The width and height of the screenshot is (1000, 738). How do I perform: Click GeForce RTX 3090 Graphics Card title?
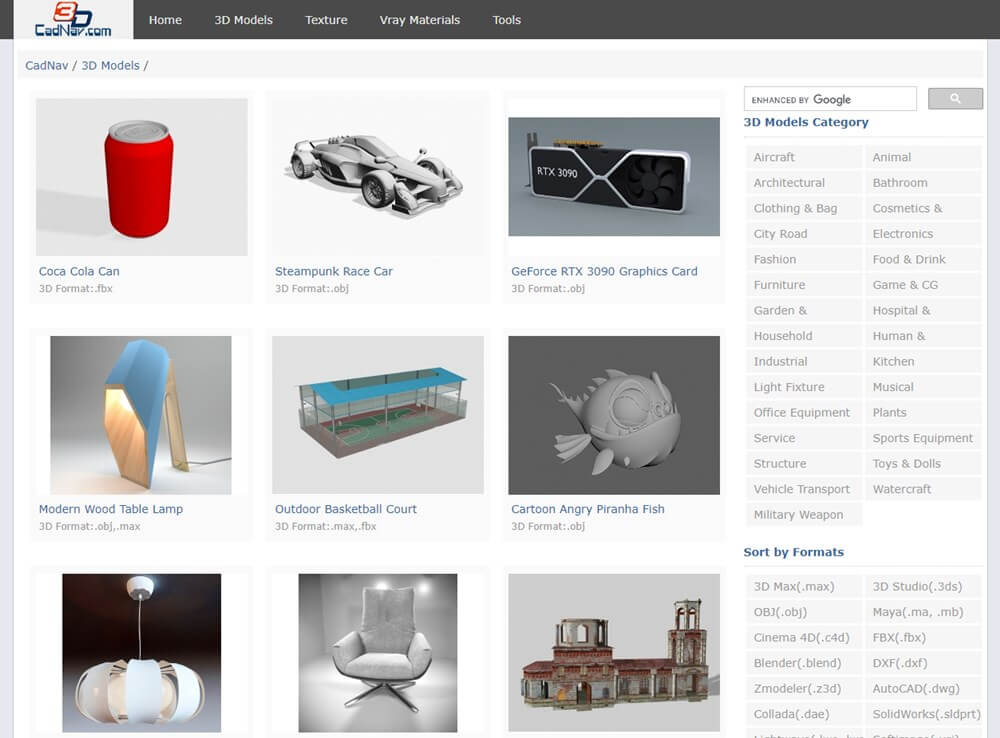click(604, 271)
